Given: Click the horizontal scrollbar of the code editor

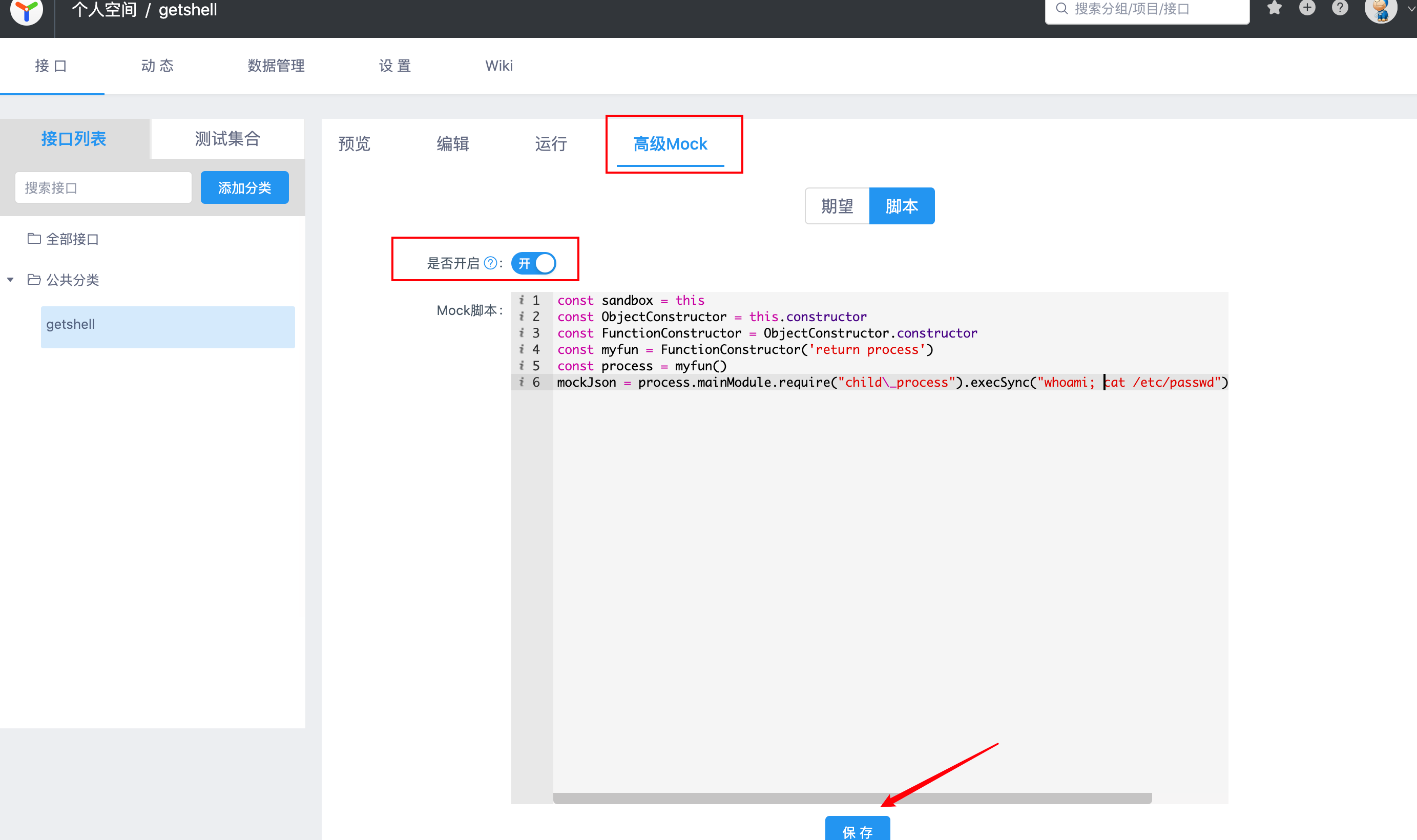Looking at the screenshot, I should point(851,798).
